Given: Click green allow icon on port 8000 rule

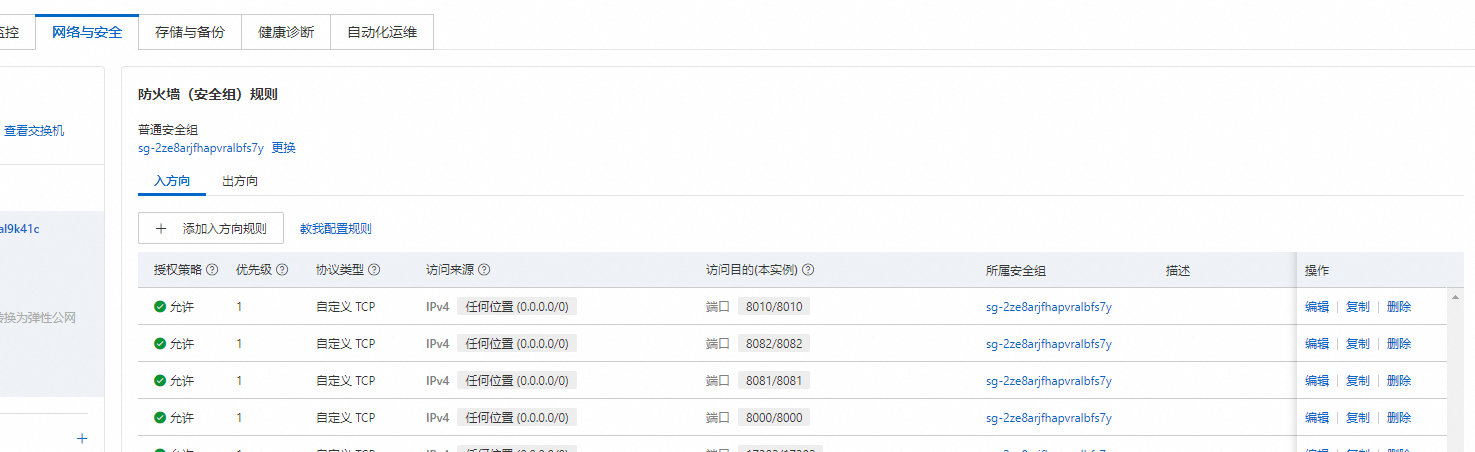Looking at the screenshot, I should click(x=160, y=418).
